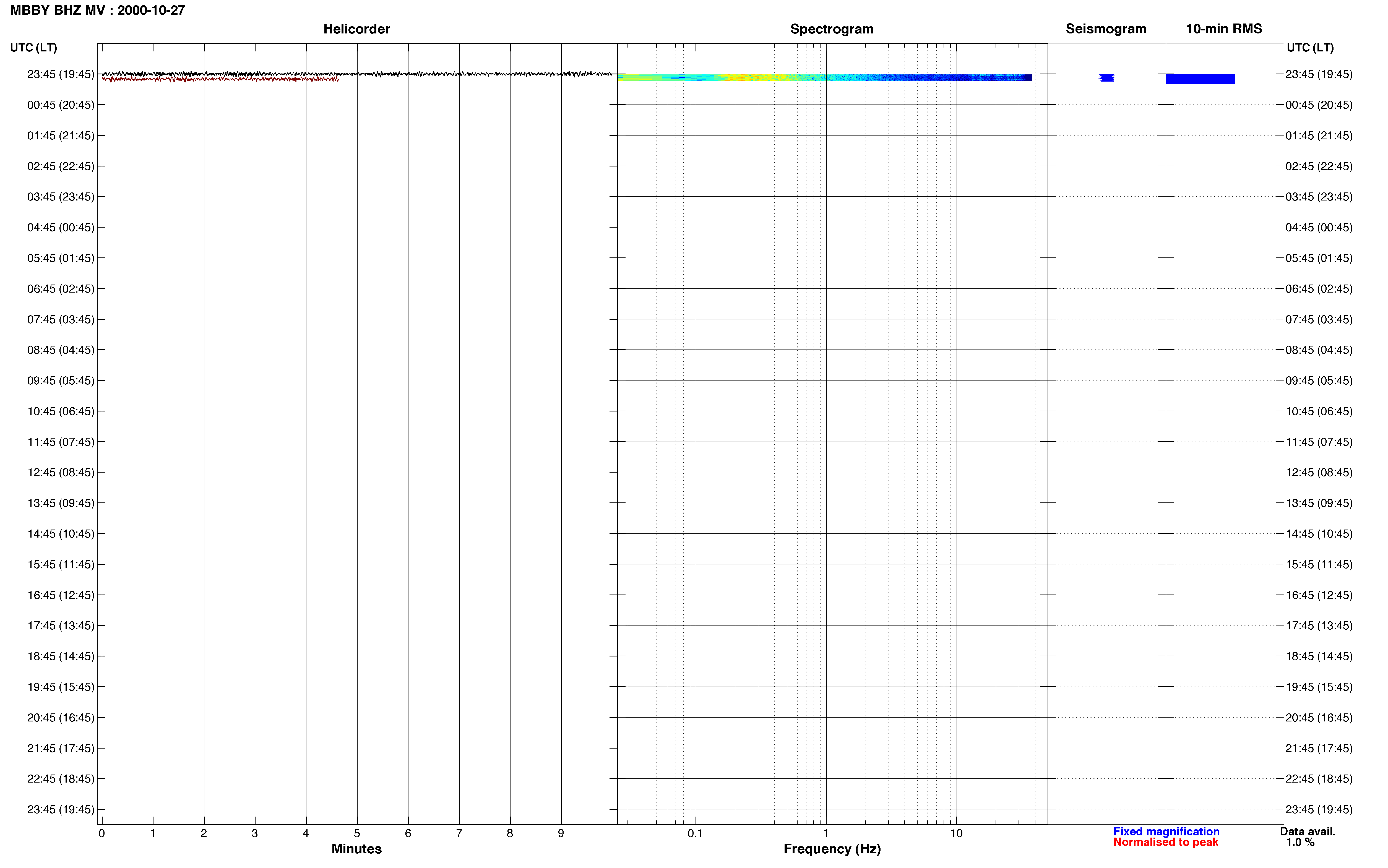Click the red normalised helicorder trace

220,79
